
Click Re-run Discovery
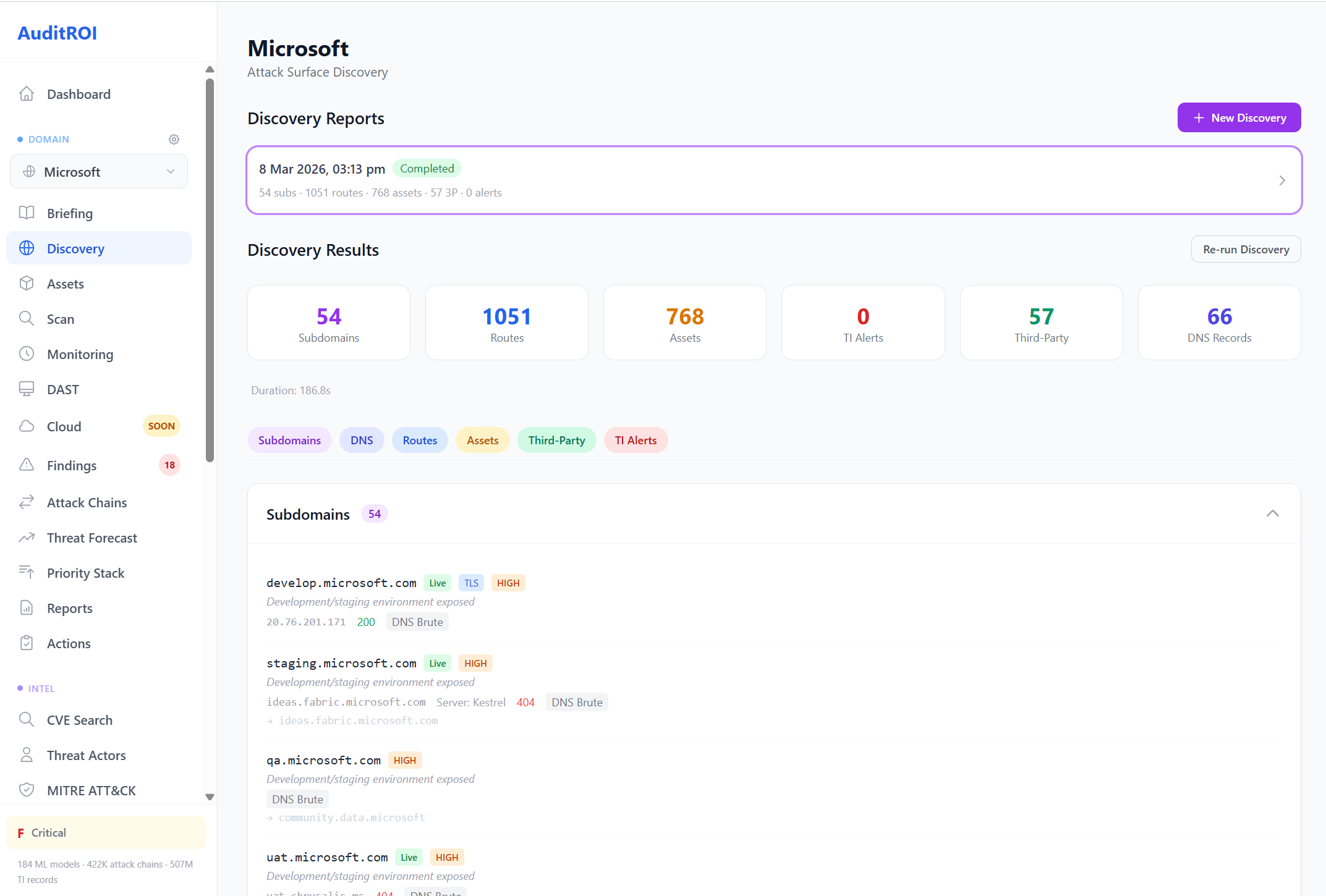tap(1244, 249)
